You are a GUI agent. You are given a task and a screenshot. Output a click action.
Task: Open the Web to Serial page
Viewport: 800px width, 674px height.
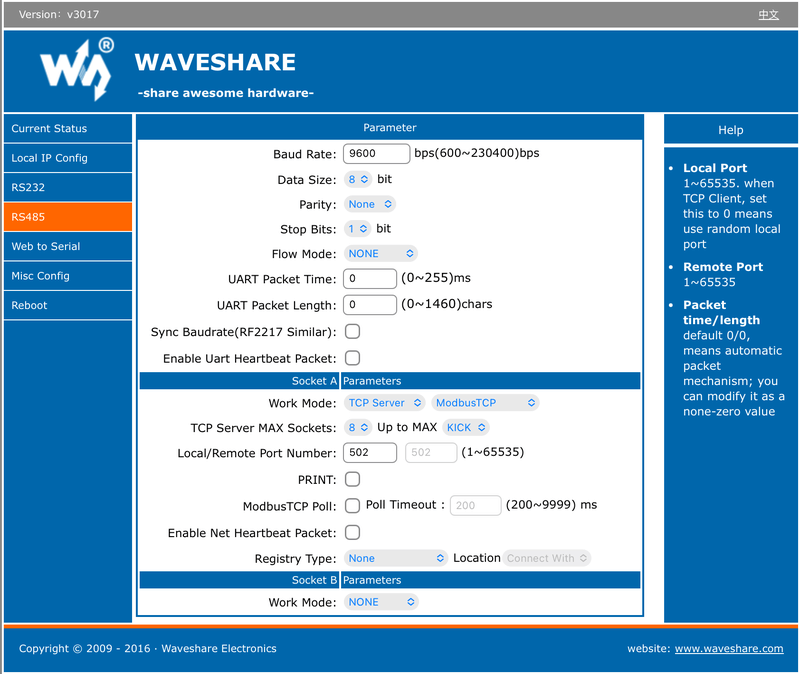[x=68, y=246]
